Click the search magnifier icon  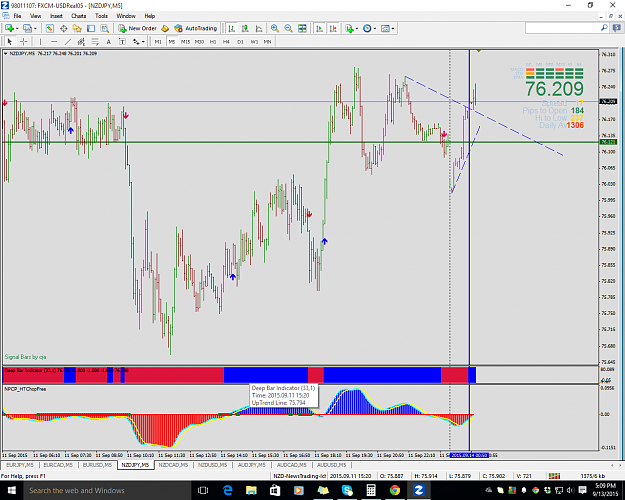click(x=604, y=28)
